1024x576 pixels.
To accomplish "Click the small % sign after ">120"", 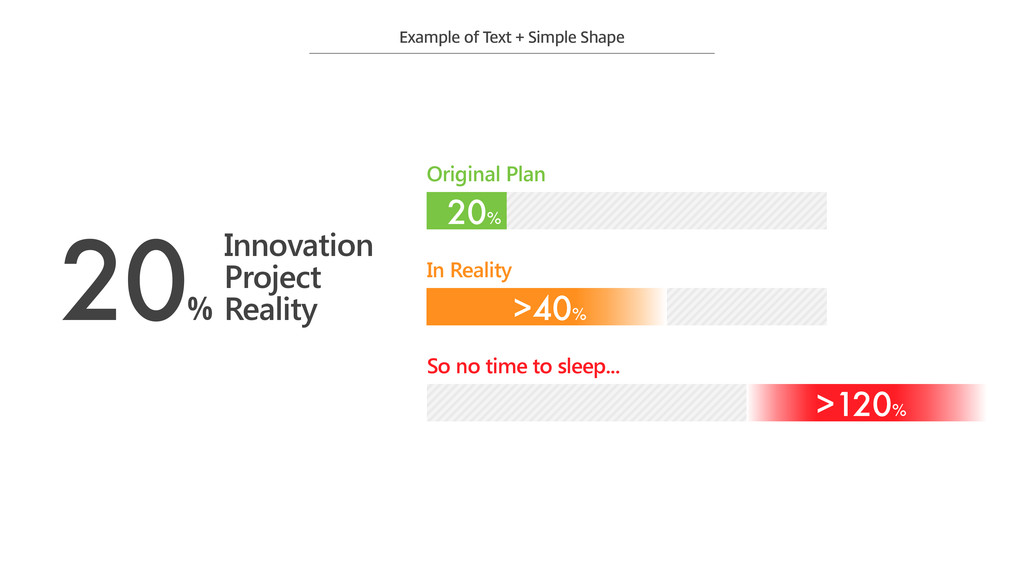I will [x=899, y=410].
